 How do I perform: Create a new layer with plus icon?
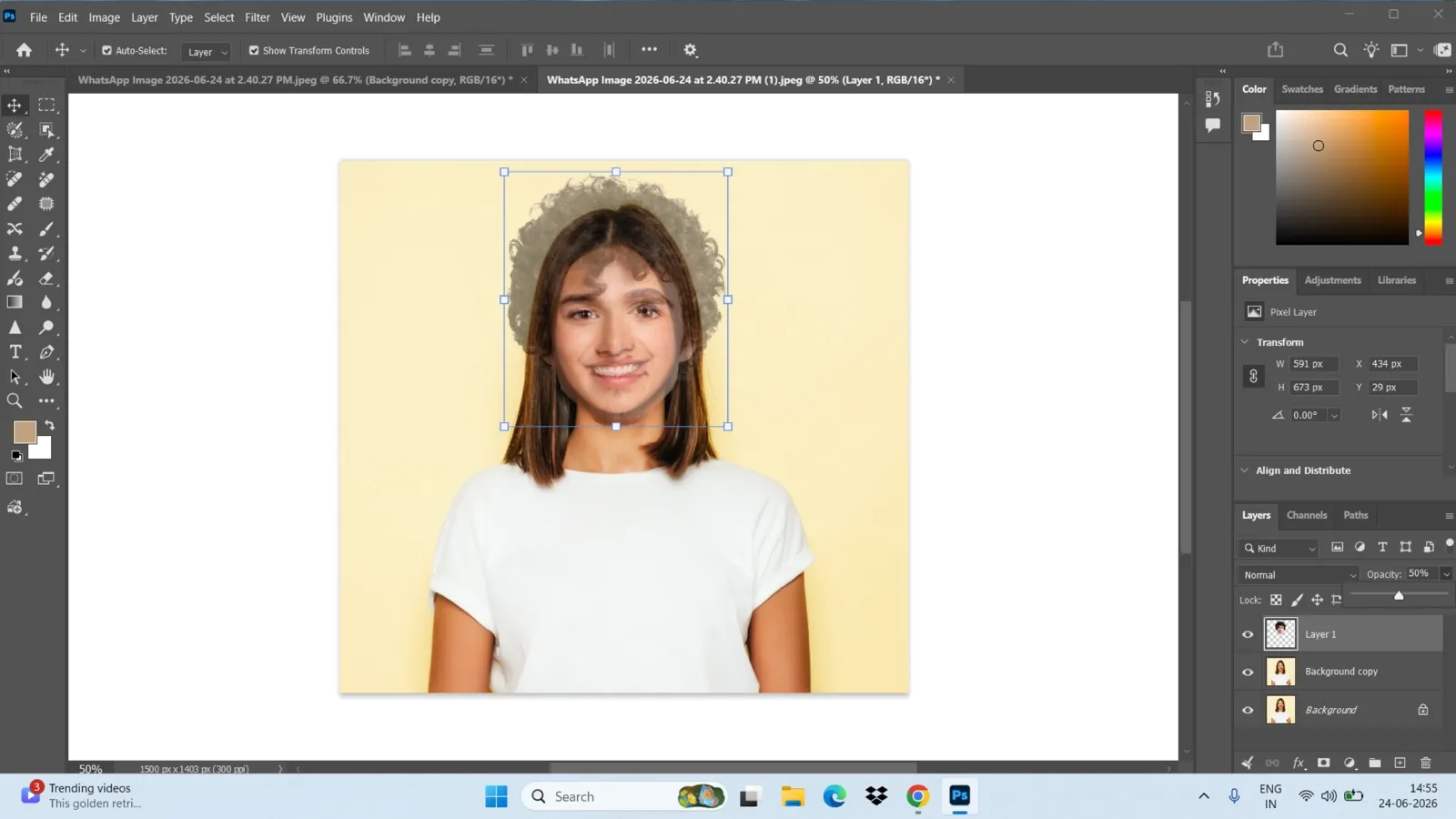1400,763
